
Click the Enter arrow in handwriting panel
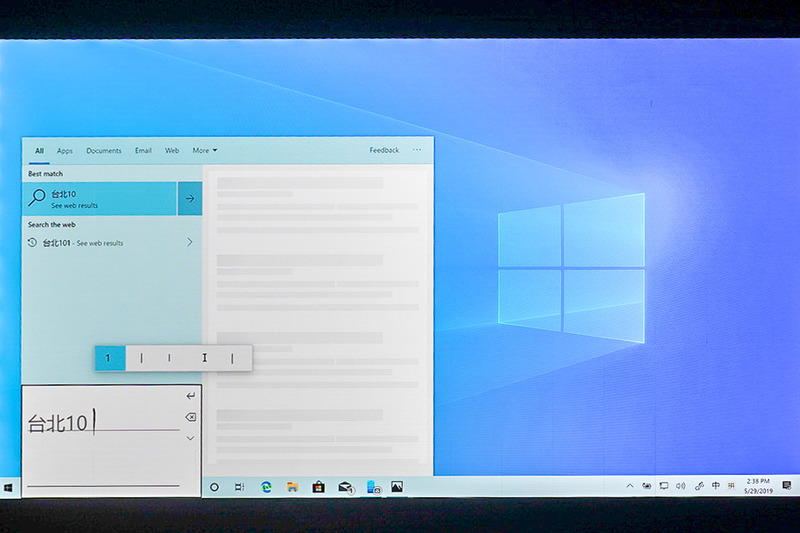pos(190,396)
